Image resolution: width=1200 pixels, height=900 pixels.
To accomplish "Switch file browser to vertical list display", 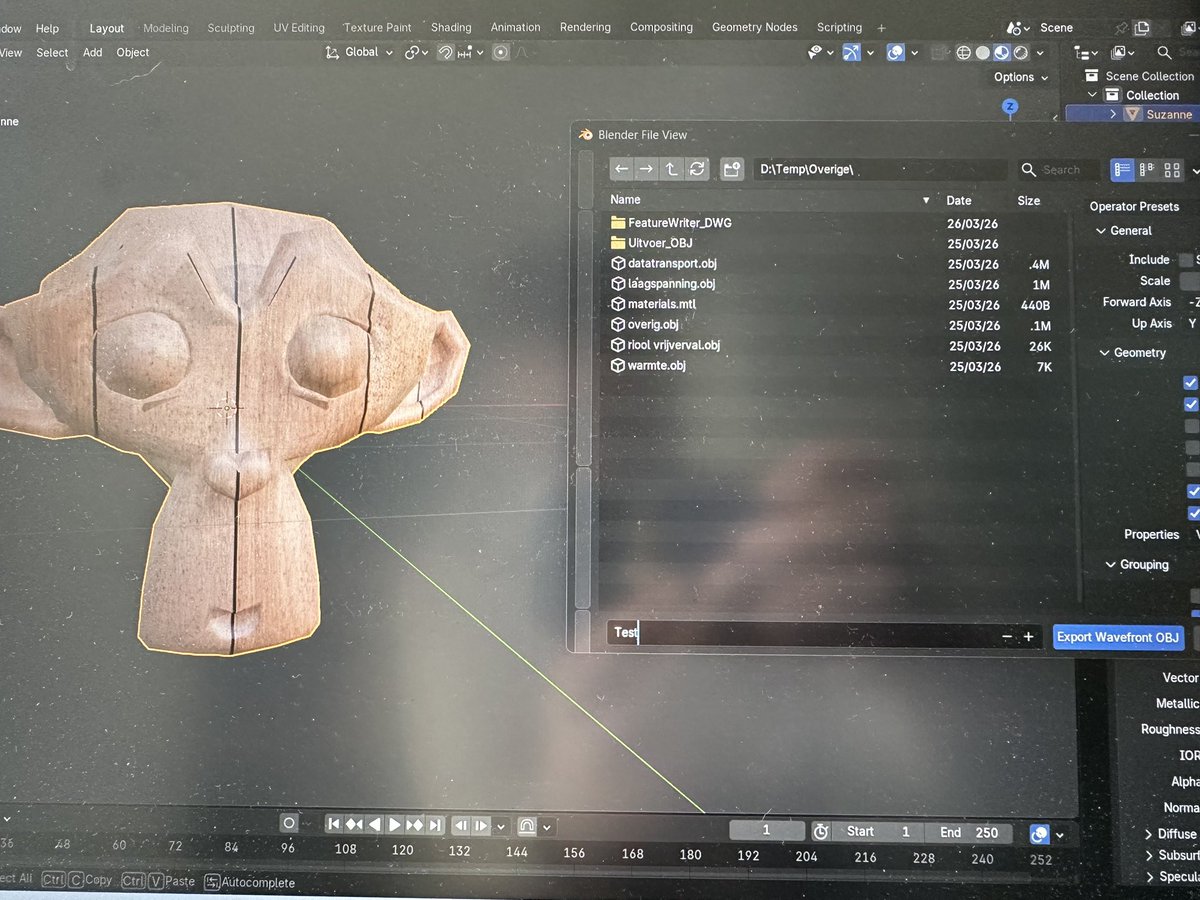I will 1123,170.
